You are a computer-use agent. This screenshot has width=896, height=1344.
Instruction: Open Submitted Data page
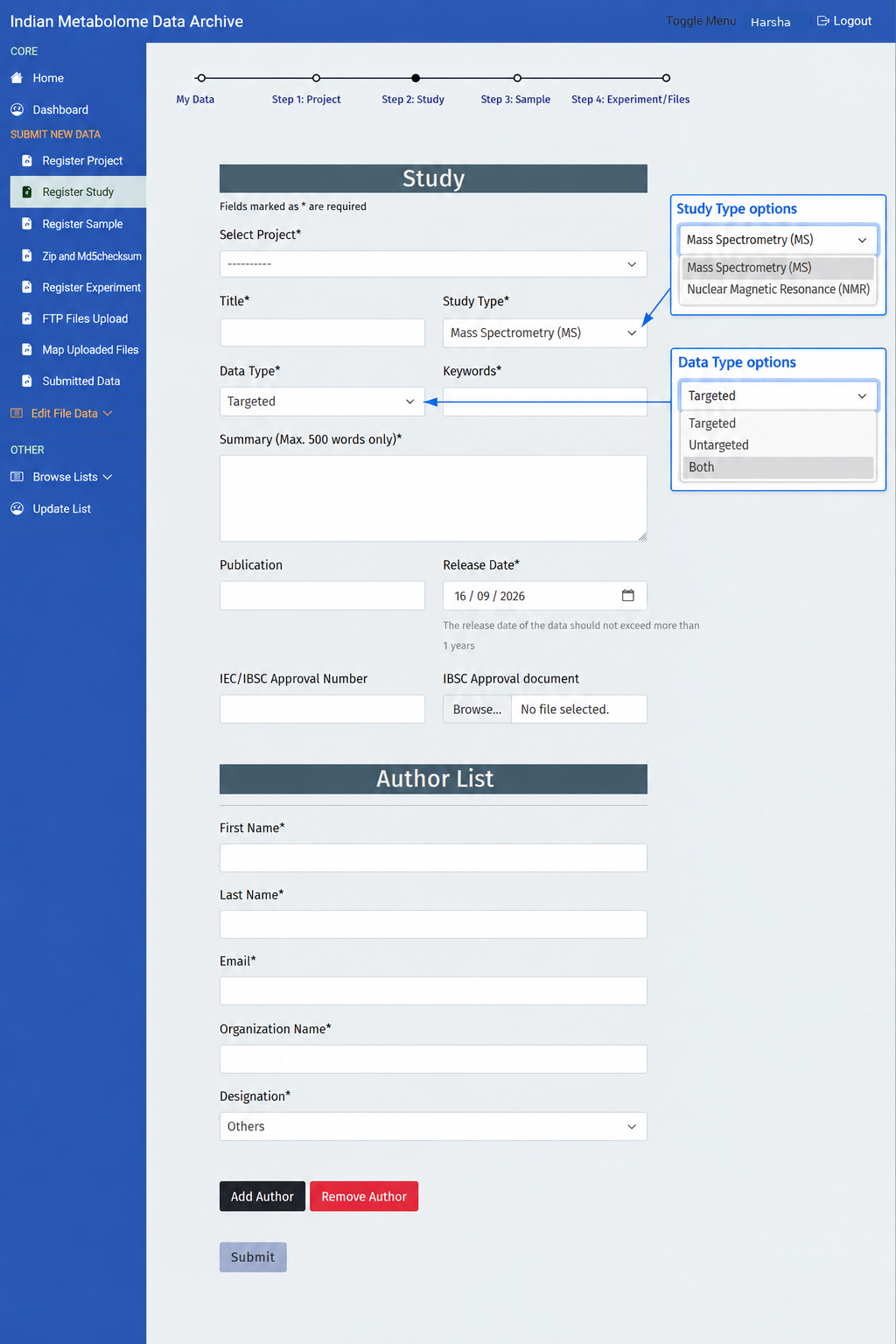point(81,381)
